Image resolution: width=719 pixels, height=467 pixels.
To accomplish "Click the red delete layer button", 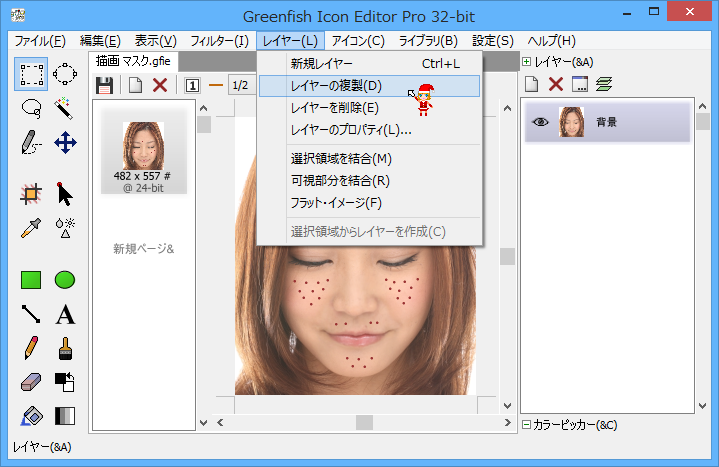I will pyautogui.click(x=555, y=85).
